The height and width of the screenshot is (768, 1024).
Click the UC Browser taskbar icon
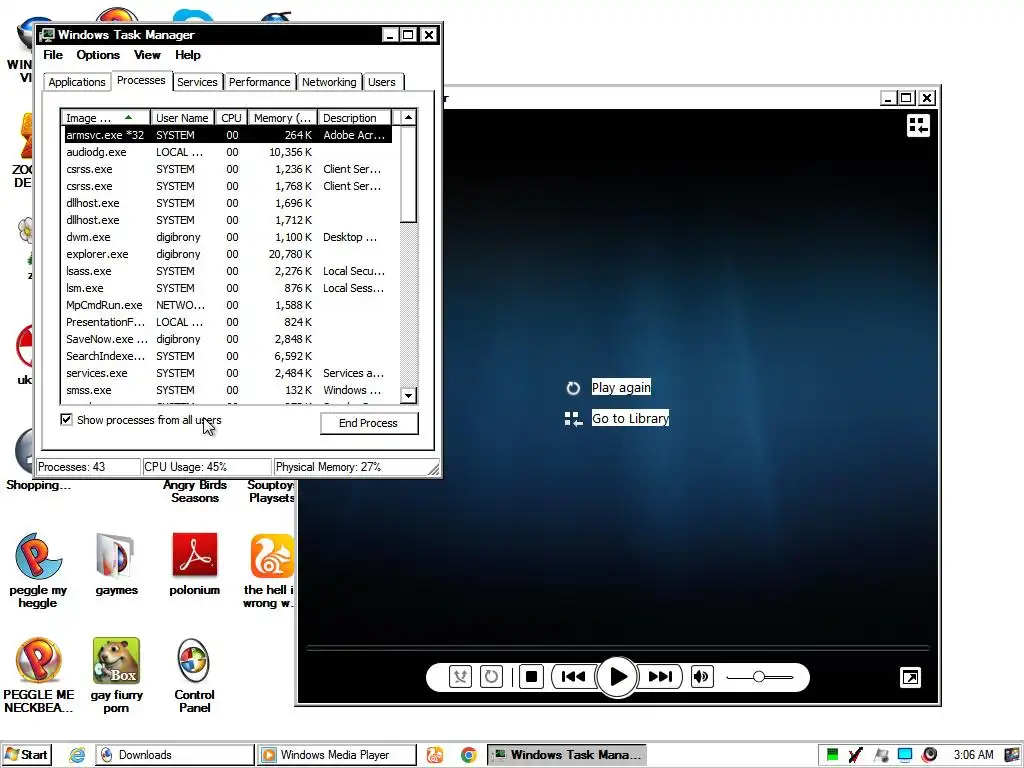pos(435,756)
